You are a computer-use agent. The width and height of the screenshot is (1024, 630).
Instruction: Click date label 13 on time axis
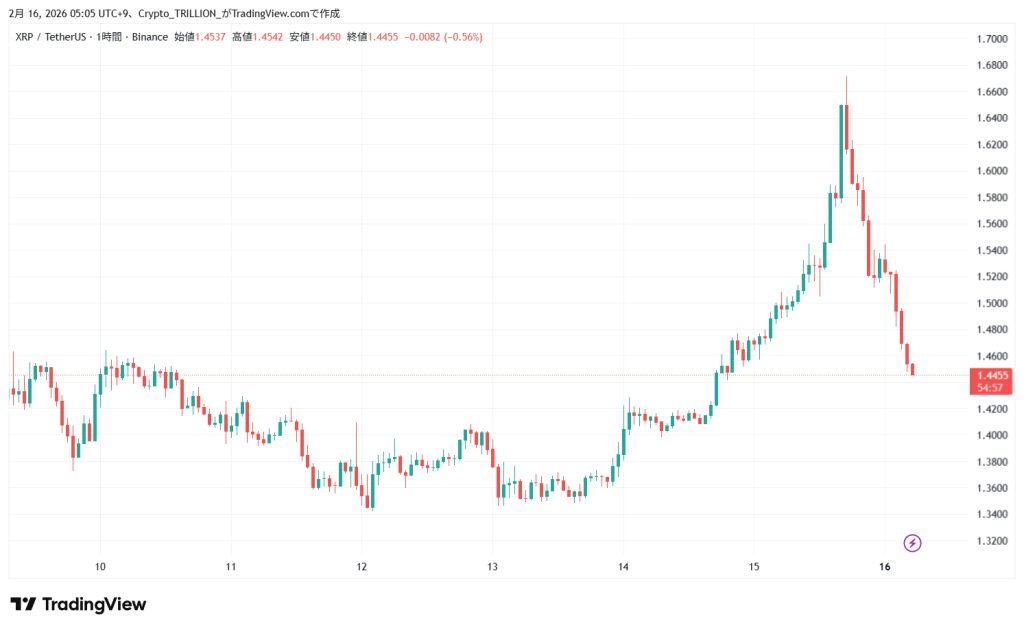(492, 567)
